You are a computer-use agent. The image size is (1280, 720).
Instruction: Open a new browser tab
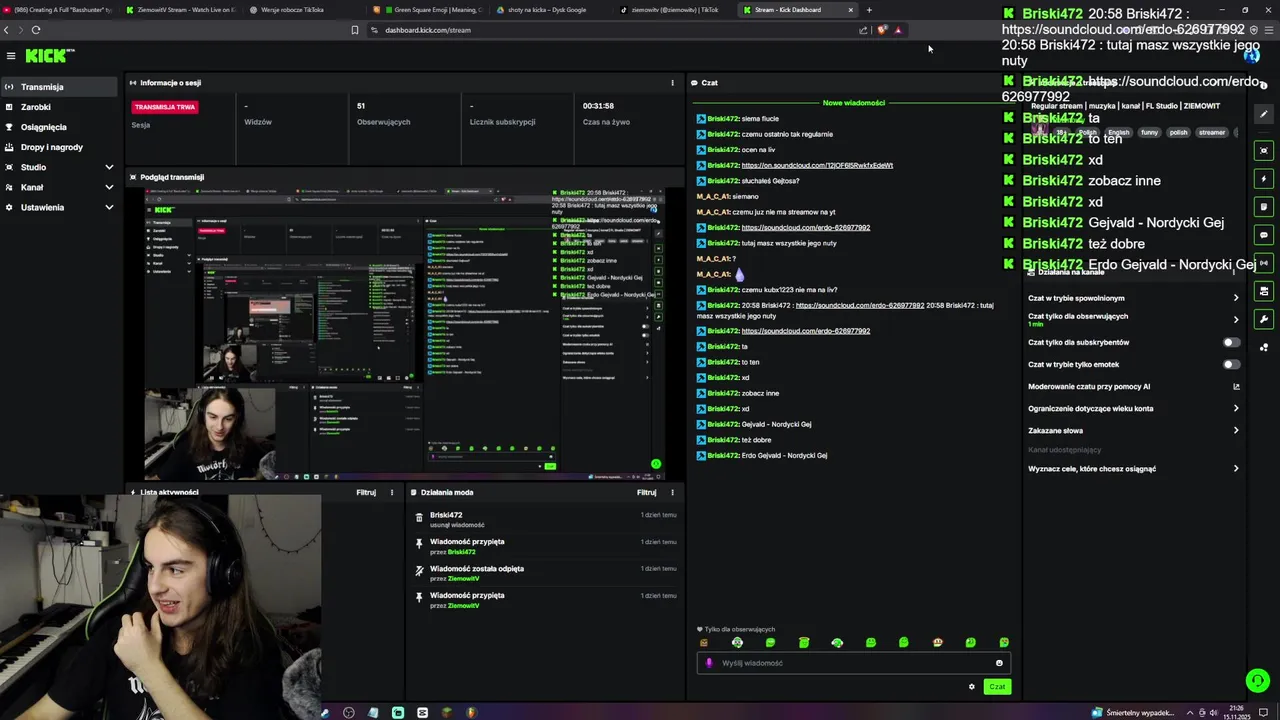[x=869, y=10]
